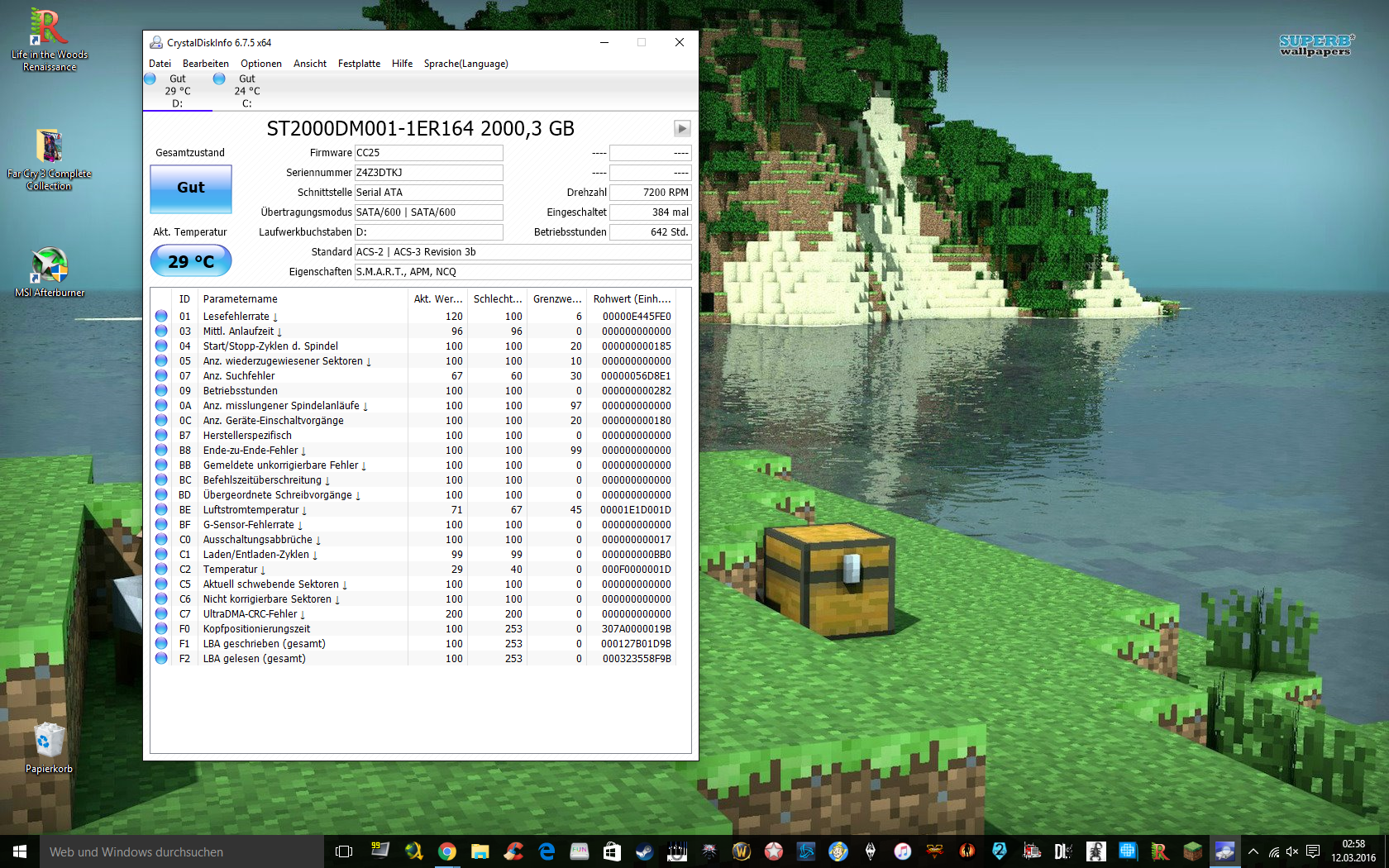Screen dimensions: 1389x868
Task: Click the muted volume tray icon
Action: pyautogui.click(x=1292, y=851)
